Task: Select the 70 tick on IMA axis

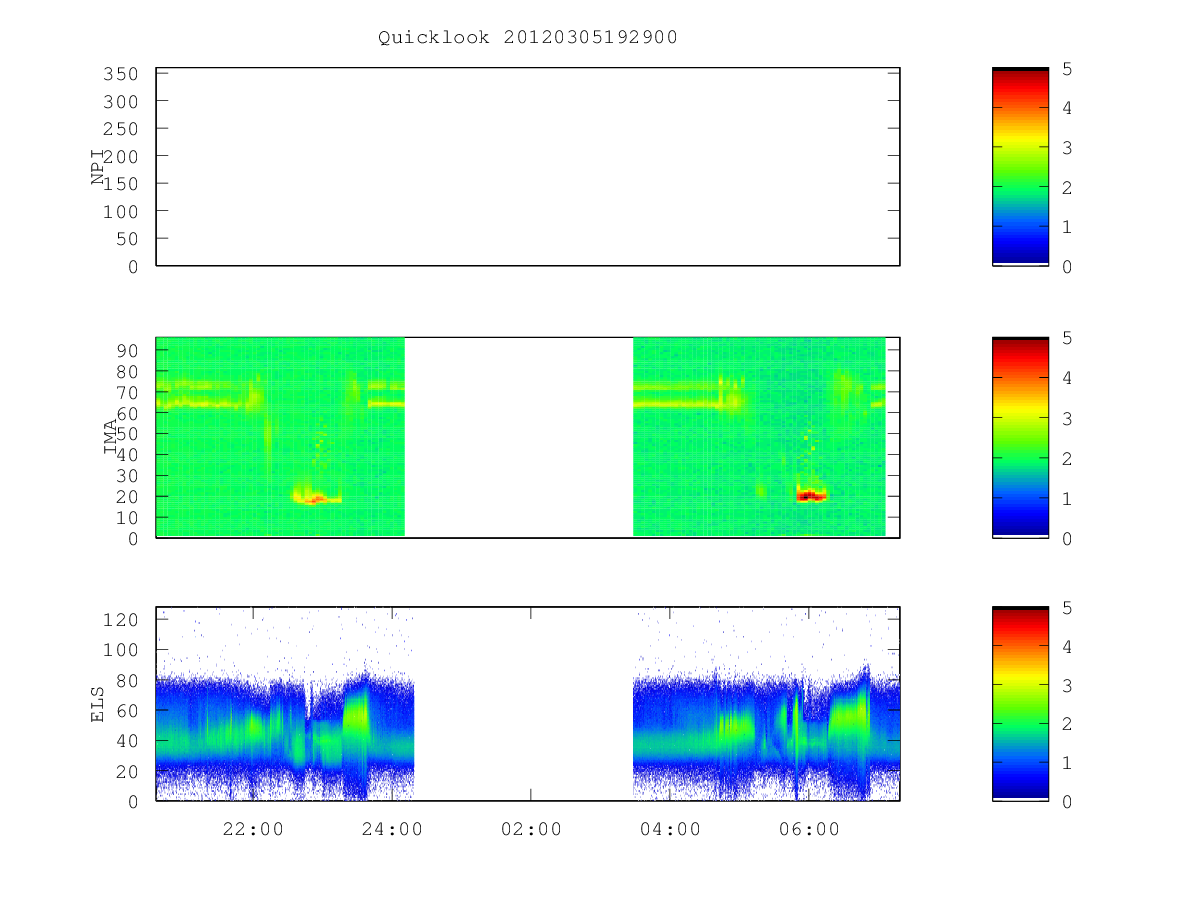Action: point(127,392)
